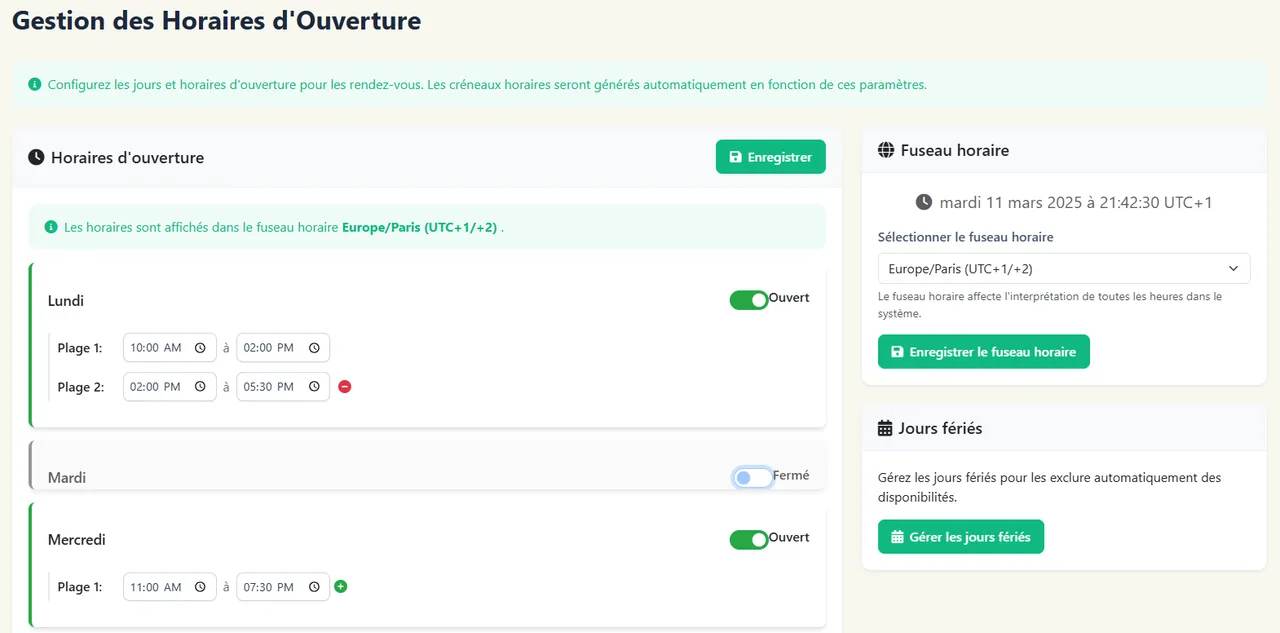1280x633 pixels.
Task: Edit Lundi Plage 1 end time 02:00 PM
Action: tap(283, 348)
